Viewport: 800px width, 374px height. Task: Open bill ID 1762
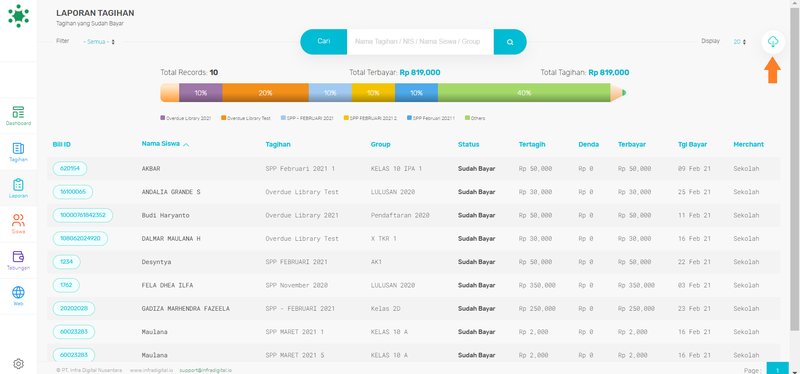[x=66, y=285]
